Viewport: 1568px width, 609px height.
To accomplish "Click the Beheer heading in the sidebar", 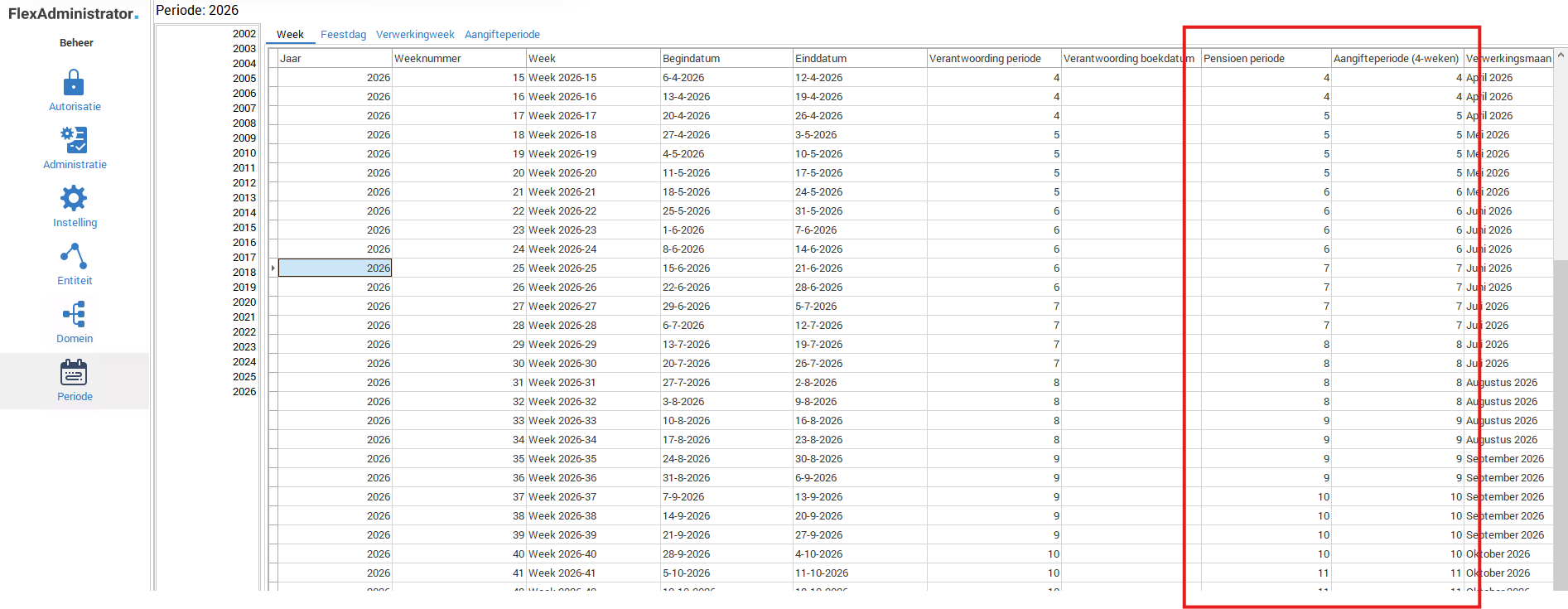I will click(x=76, y=42).
